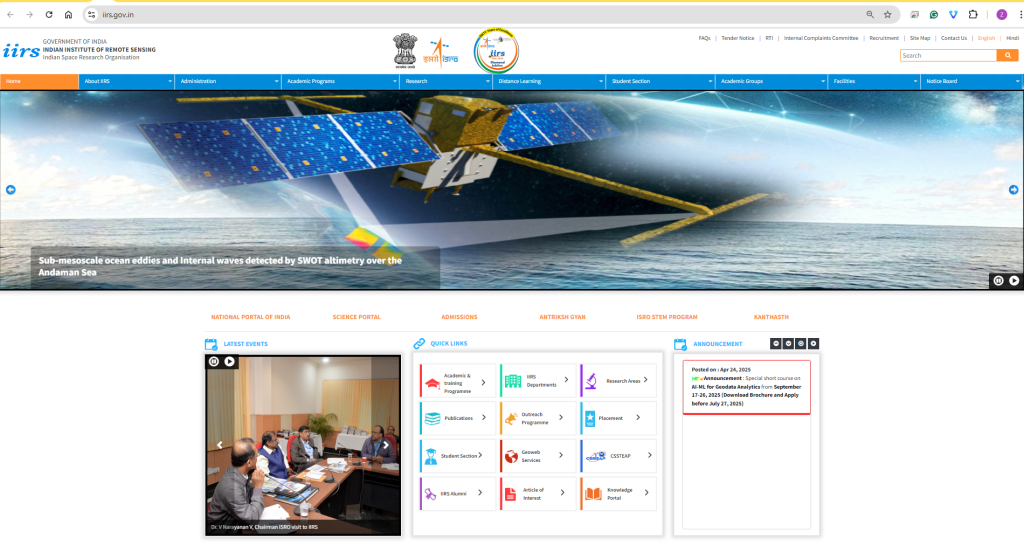Open National Portal of India link
Image resolution: width=1024 pixels, height=545 pixels.
click(251, 317)
